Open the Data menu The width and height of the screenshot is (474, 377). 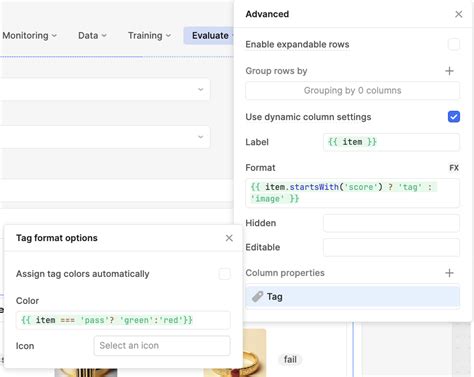[x=92, y=35]
